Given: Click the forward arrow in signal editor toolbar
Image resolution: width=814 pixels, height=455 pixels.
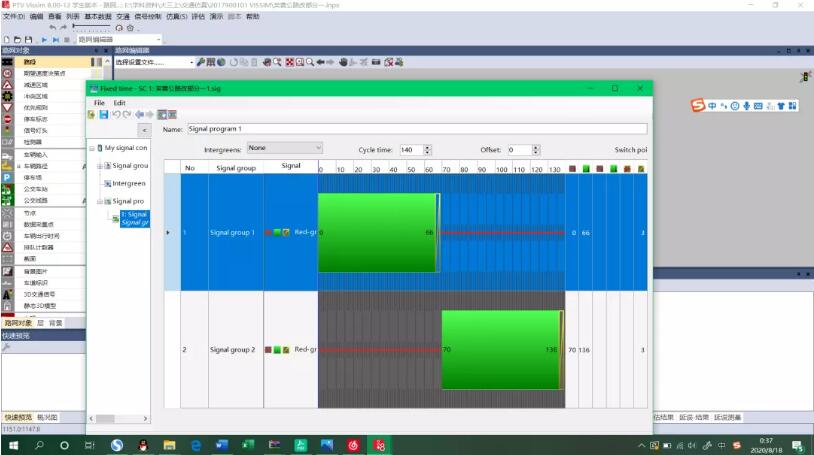Looking at the screenshot, I should click(x=150, y=115).
